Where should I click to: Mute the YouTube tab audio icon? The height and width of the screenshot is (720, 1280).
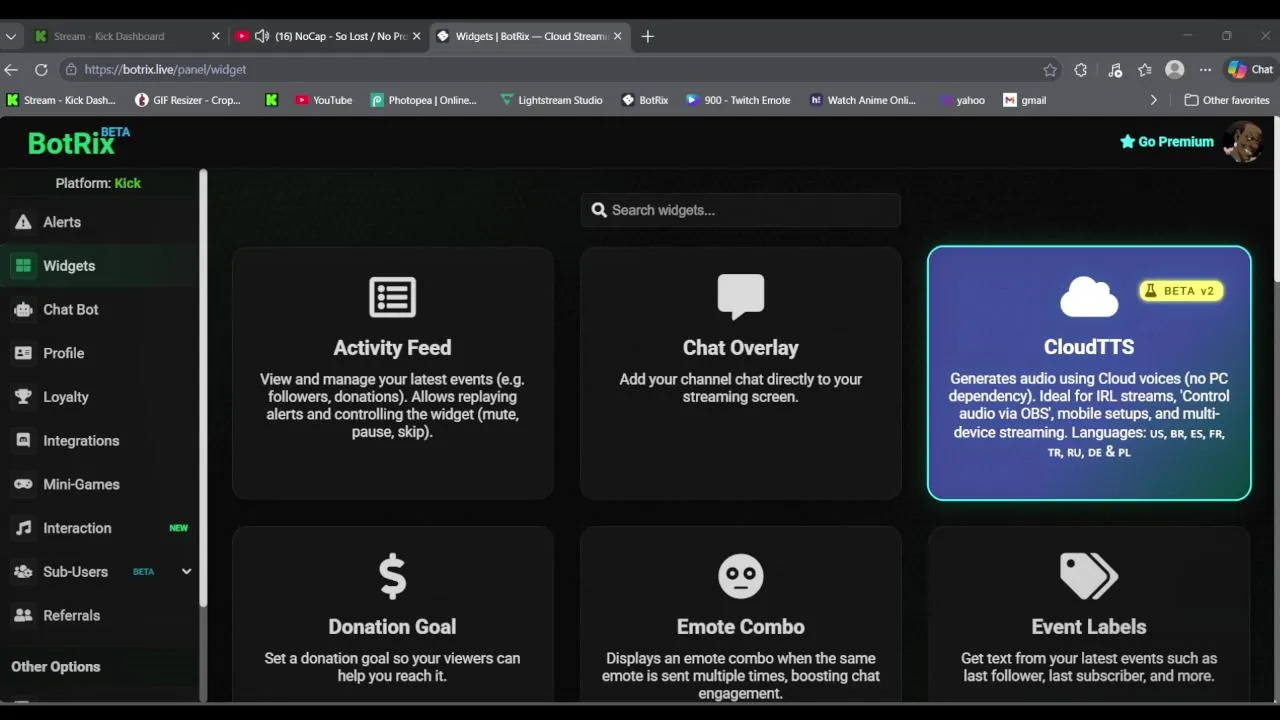point(262,36)
